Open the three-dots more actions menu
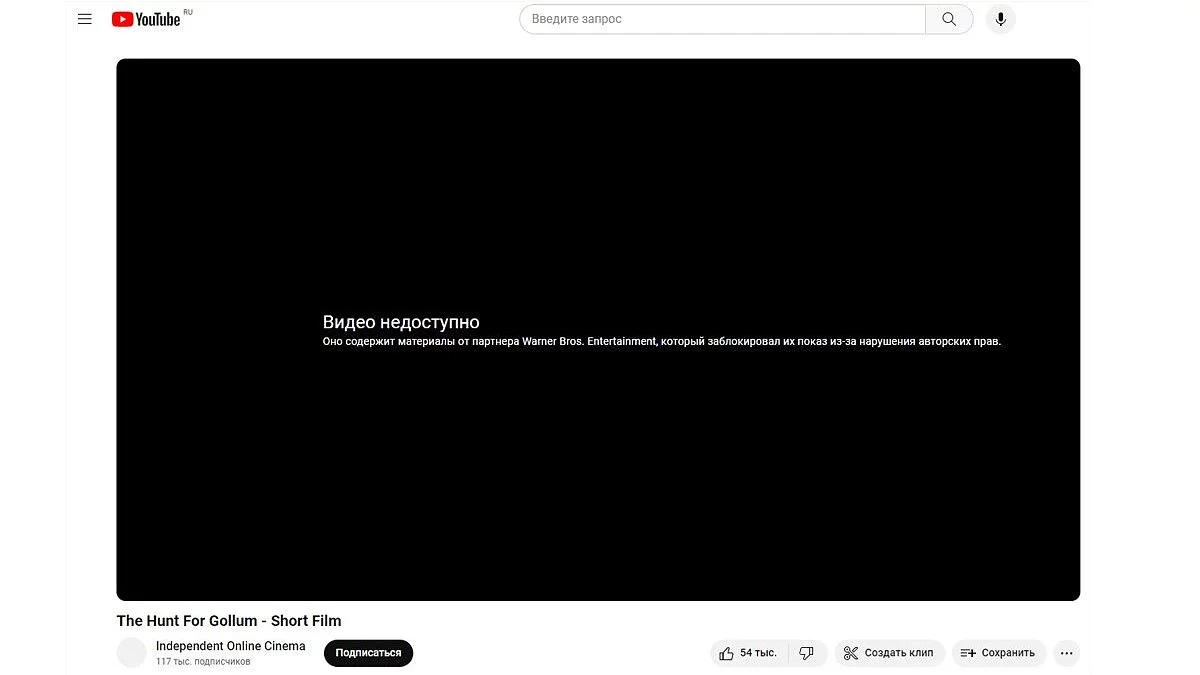Screen dimensions: 1200x675 1067,653
